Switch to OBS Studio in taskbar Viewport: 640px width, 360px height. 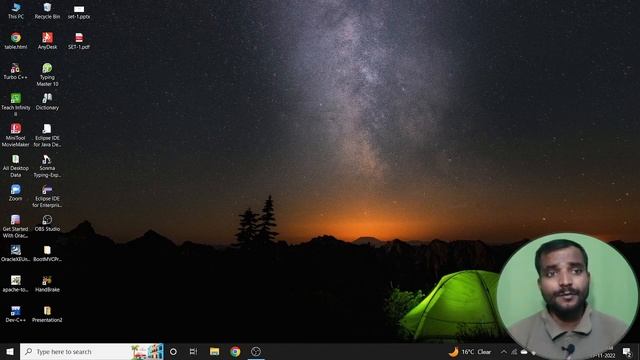(x=256, y=351)
